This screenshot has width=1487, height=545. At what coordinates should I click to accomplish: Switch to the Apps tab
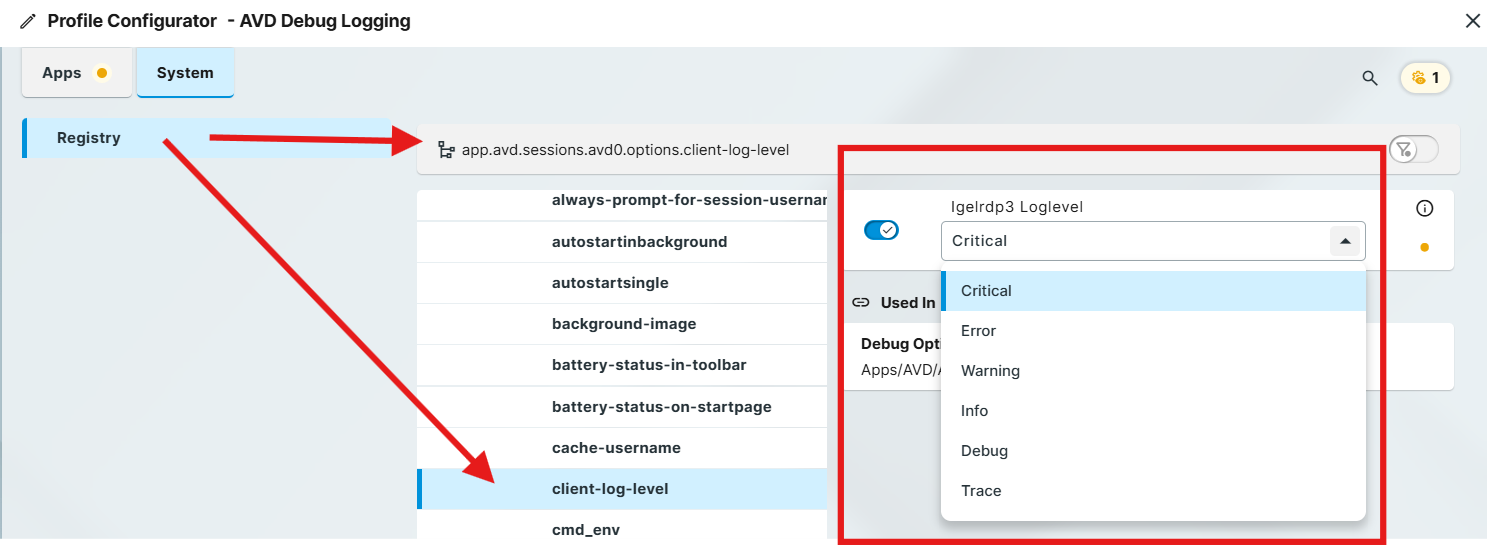63,73
